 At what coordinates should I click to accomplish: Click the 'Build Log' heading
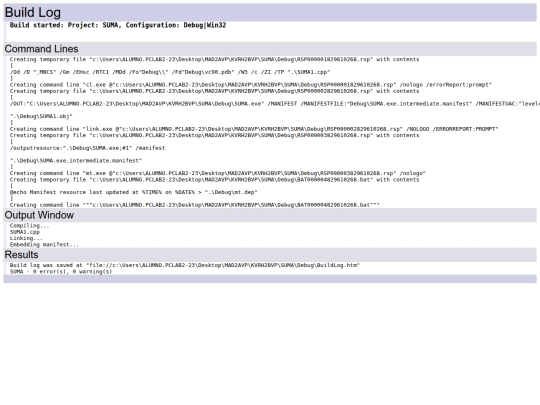pyautogui.click(x=33, y=12)
